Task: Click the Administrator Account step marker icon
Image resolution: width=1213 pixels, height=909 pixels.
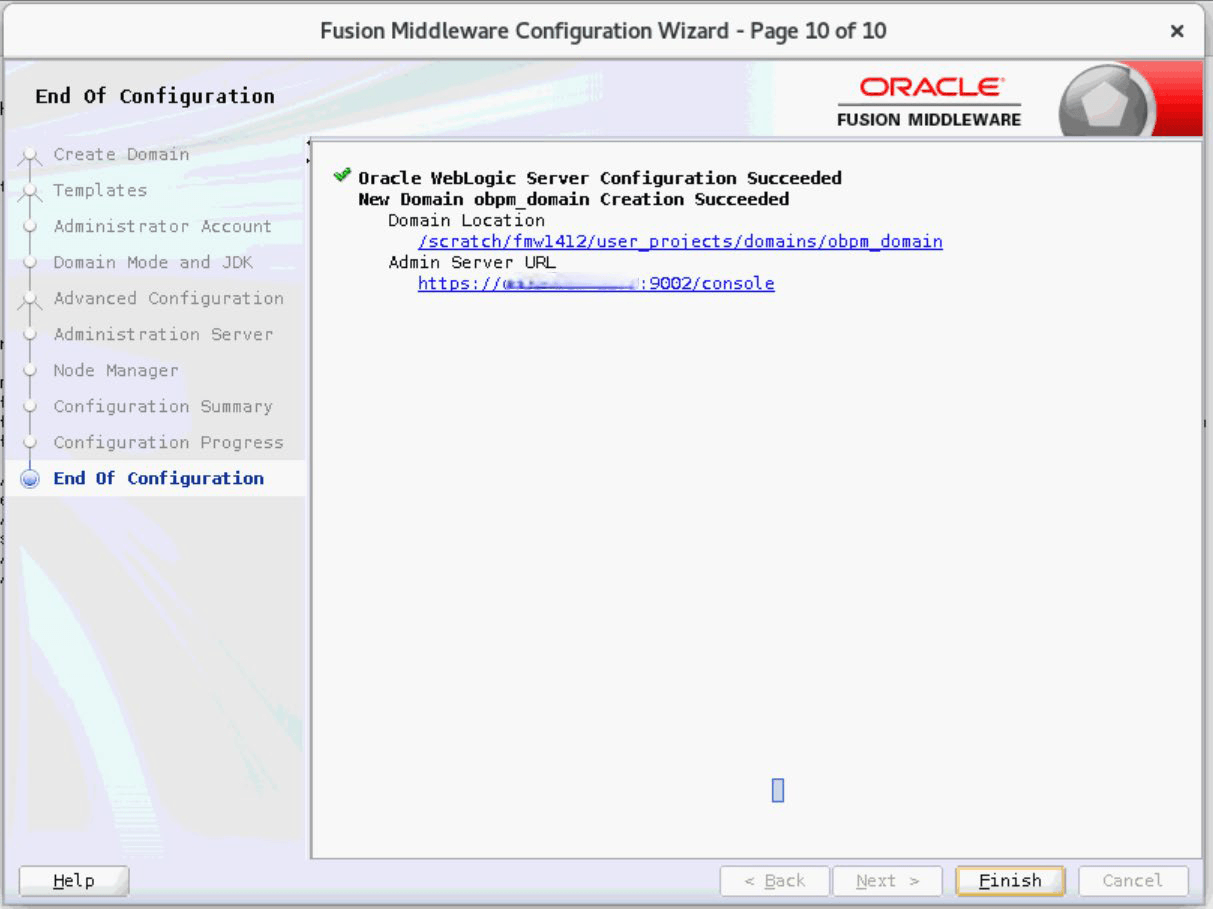Action: click(30, 226)
